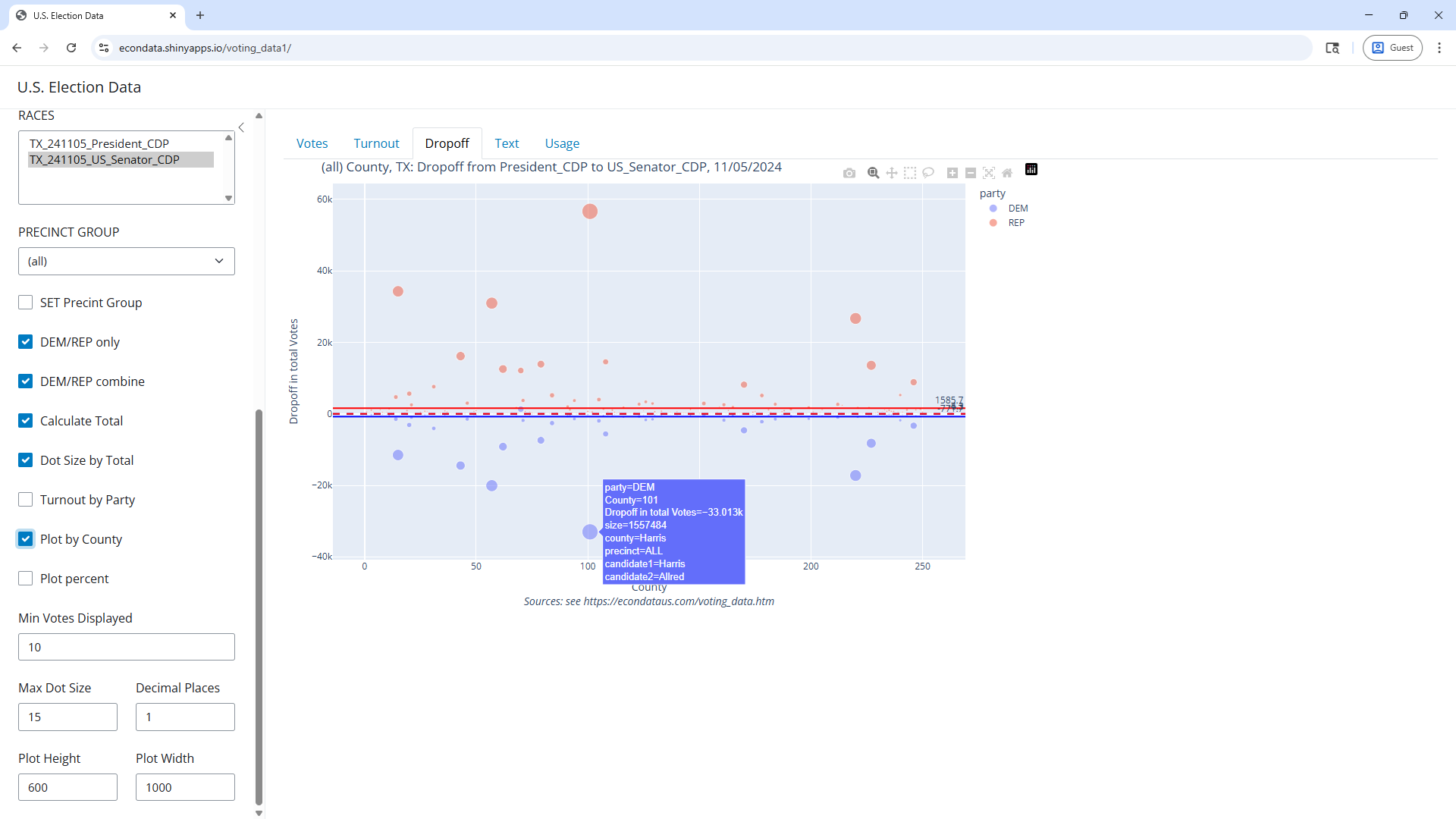Check the Plot percent option
The image size is (1456, 819).
coord(26,579)
